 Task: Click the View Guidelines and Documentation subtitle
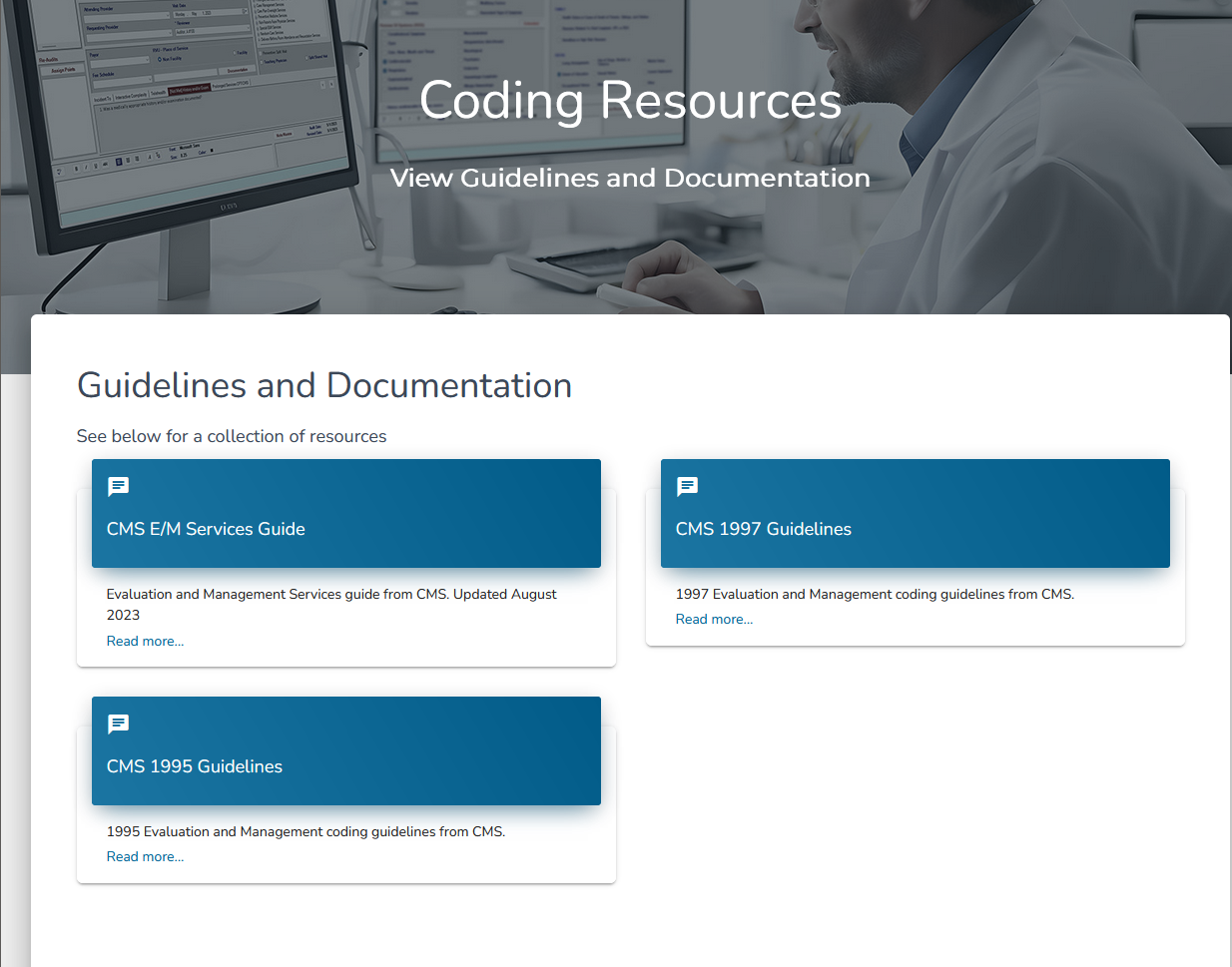[x=630, y=178]
